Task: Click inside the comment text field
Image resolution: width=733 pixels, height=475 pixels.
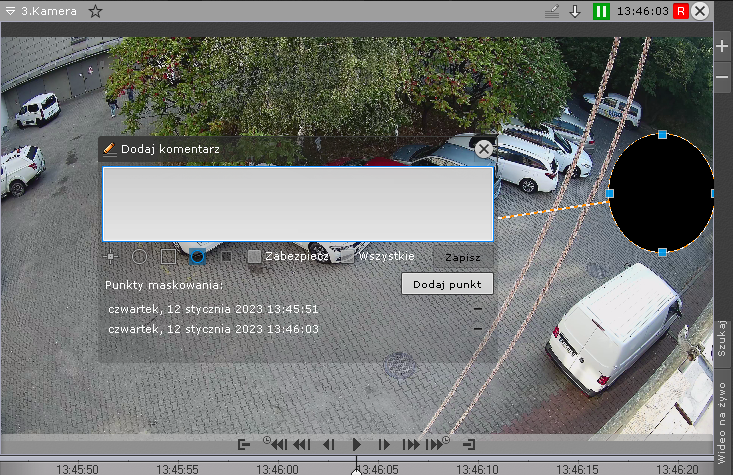Action: click(297, 204)
